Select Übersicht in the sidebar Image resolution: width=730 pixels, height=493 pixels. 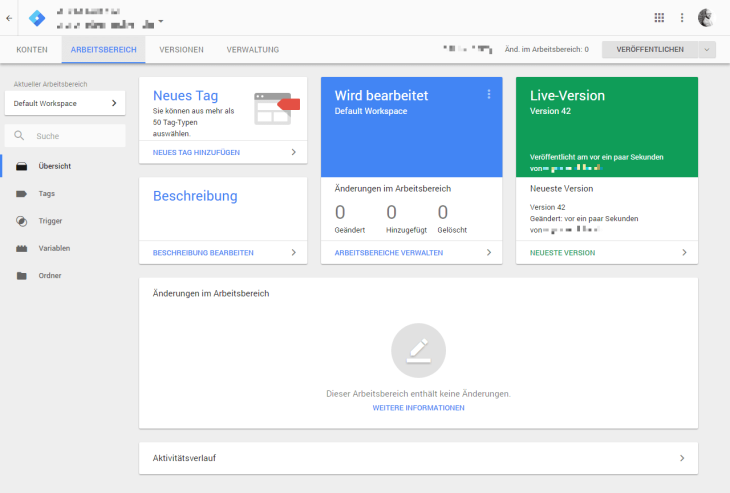coord(62,166)
